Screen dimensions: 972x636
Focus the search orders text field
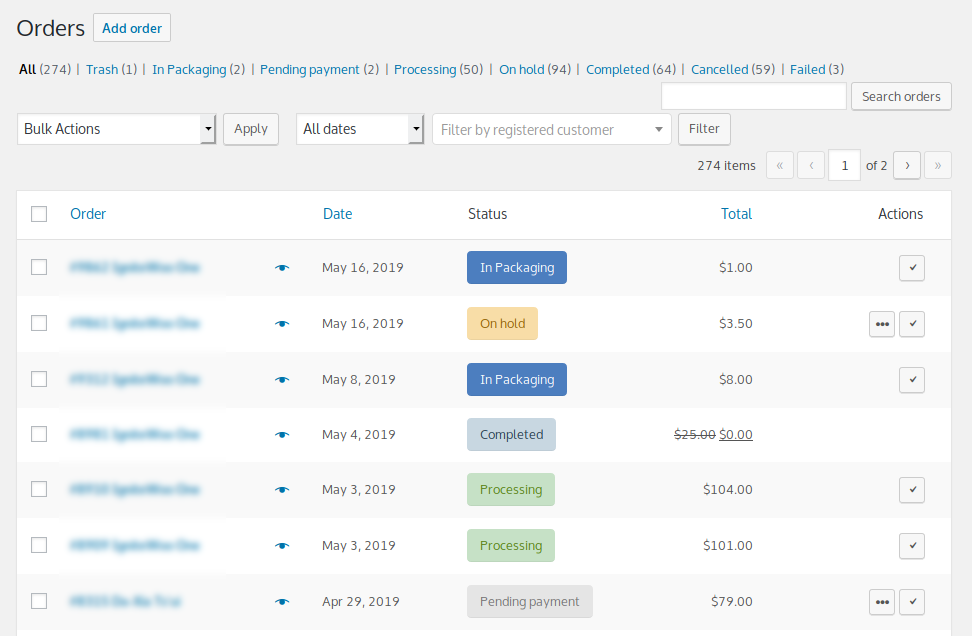pyautogui.click(x=754, y=96)
